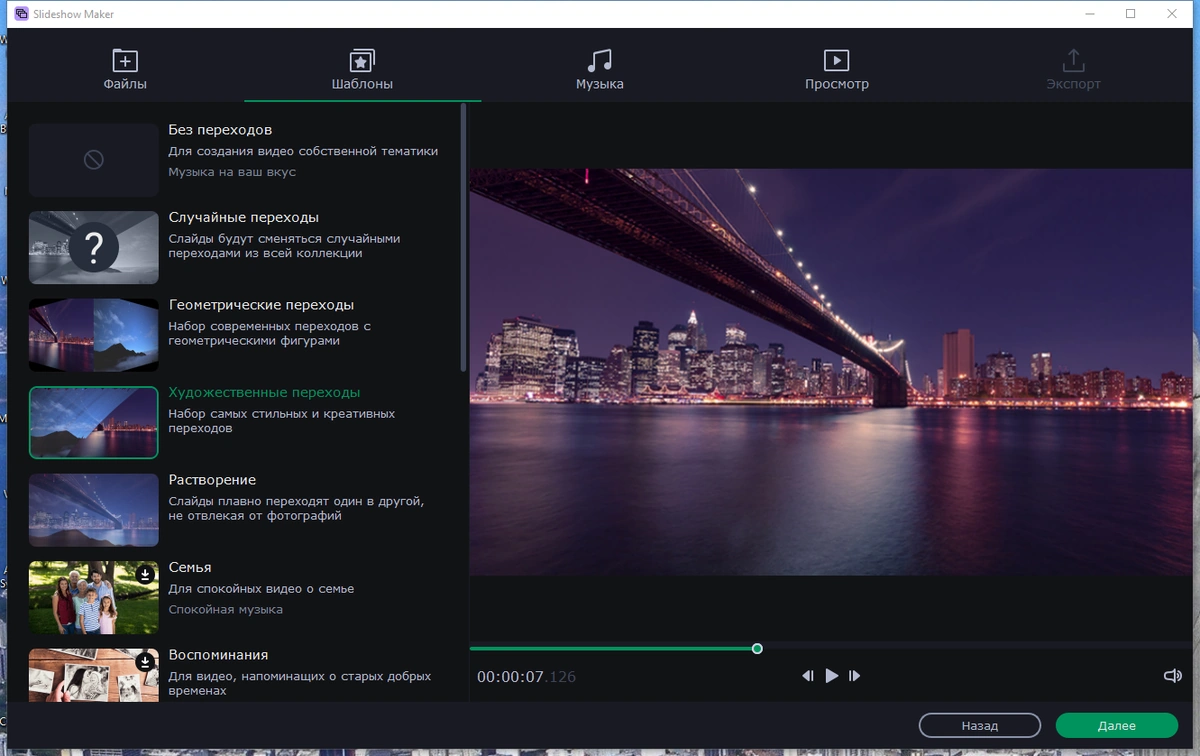
Task: Step to previous frame in player
Action: [808, 676]
